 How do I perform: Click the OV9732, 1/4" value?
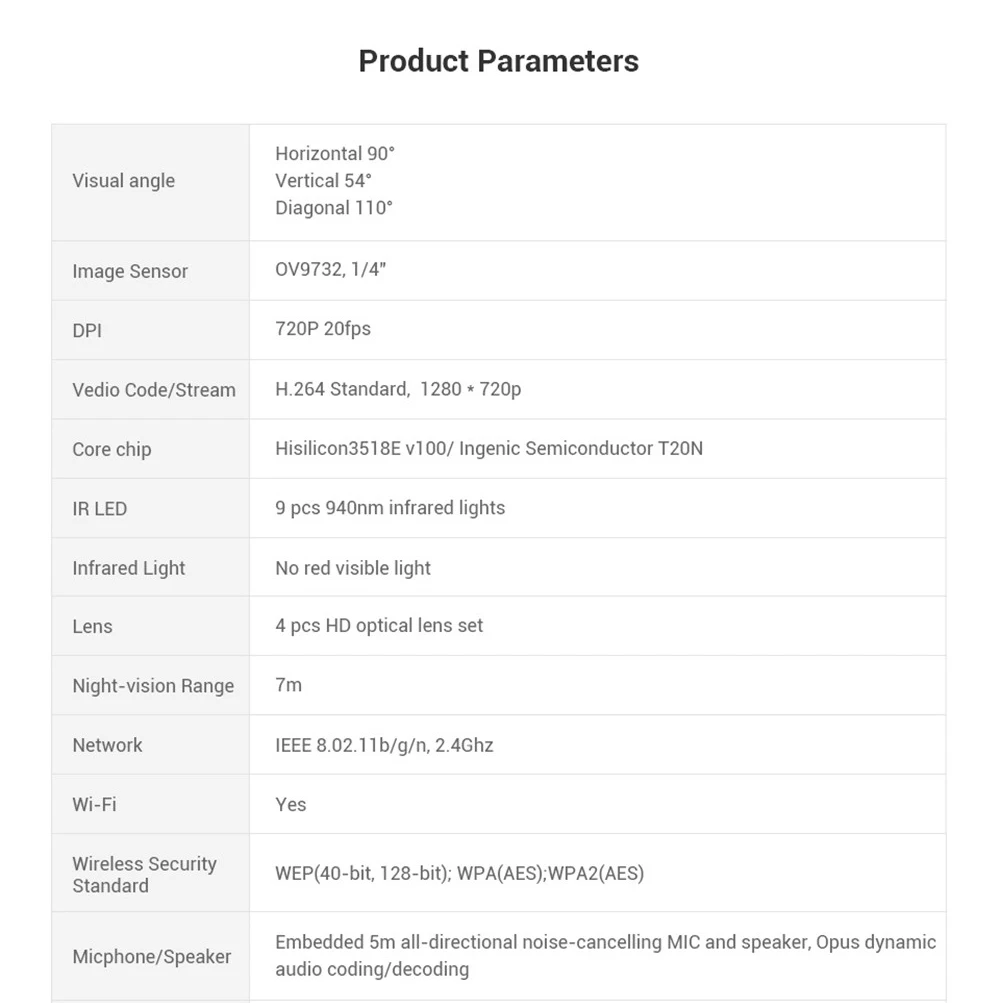coord(330,270)
